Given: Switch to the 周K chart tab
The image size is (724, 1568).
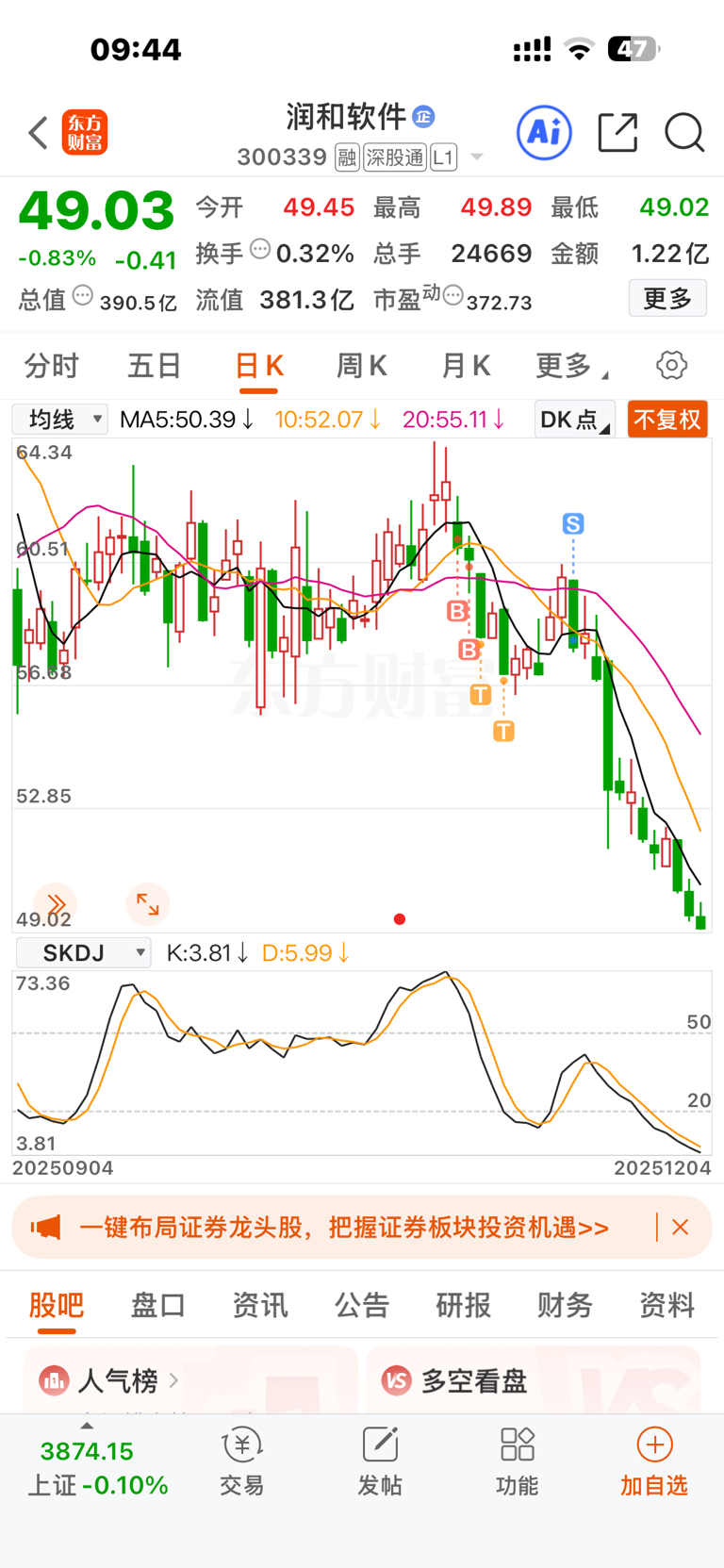Looking at the screenshot, I should (362, 366).
